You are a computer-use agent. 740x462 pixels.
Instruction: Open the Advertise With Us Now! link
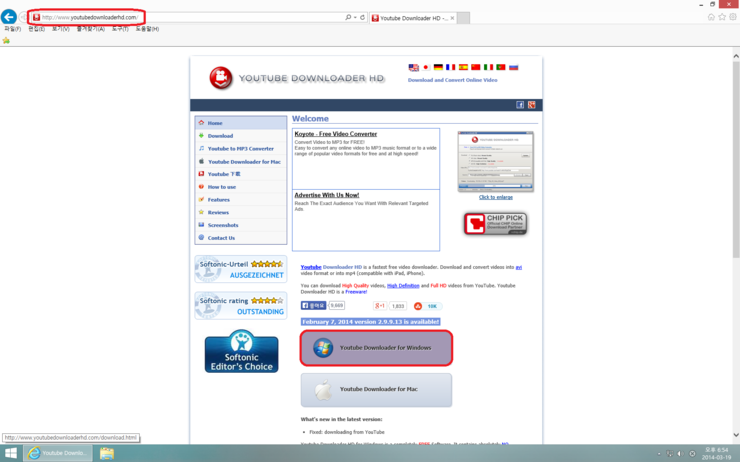(327, 195)
